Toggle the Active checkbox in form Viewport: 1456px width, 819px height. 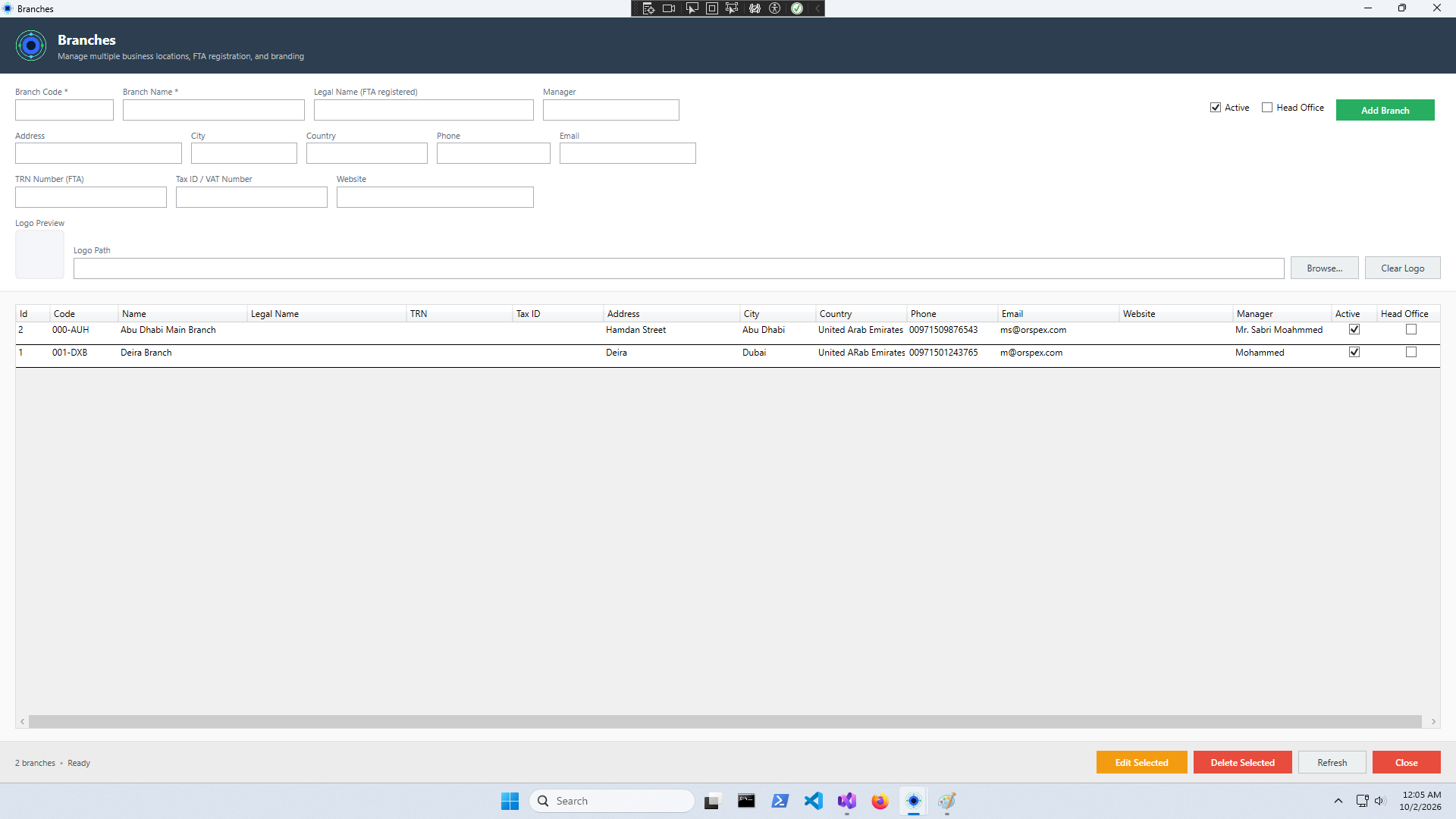point(1216,108)
